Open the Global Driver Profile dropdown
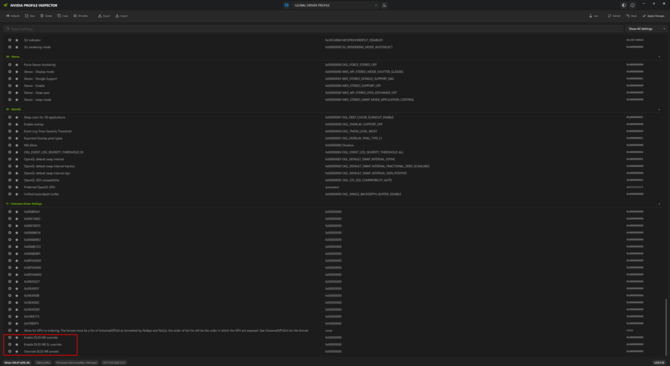 point(335,5)
